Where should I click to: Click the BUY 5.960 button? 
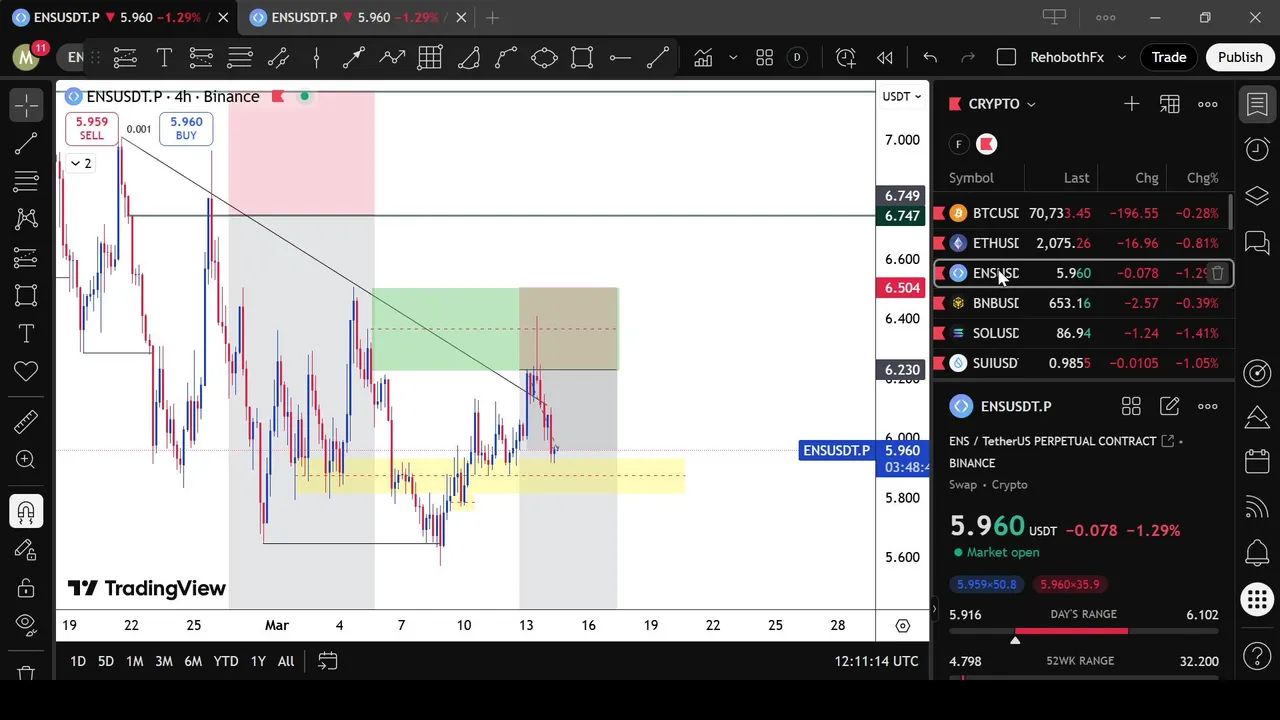coord(186,128)
